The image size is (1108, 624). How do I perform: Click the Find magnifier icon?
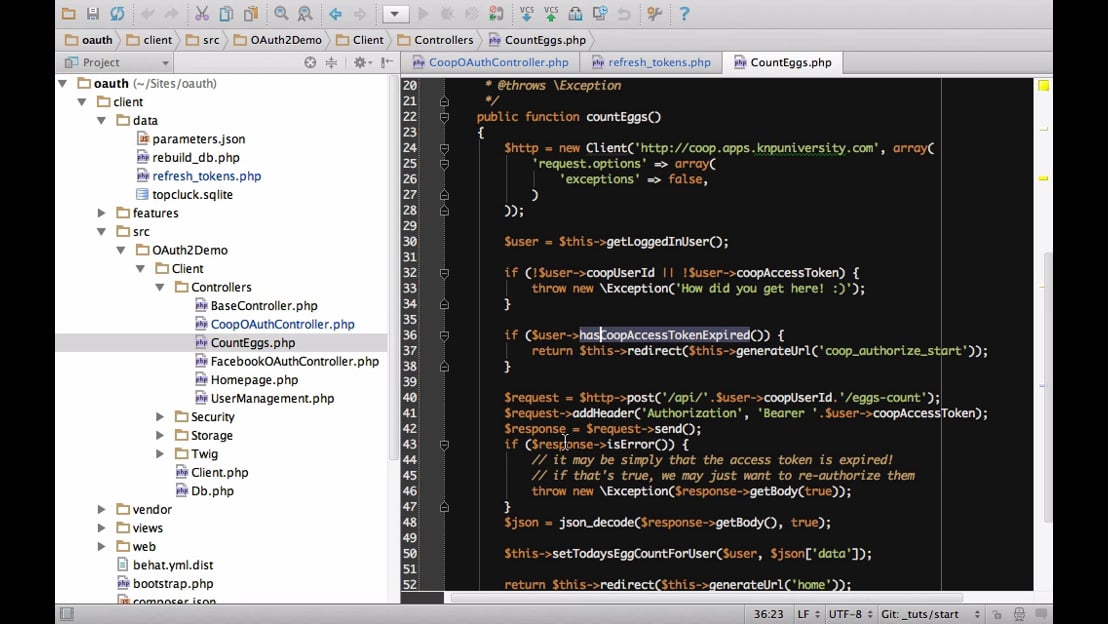[x=281, y=14]
